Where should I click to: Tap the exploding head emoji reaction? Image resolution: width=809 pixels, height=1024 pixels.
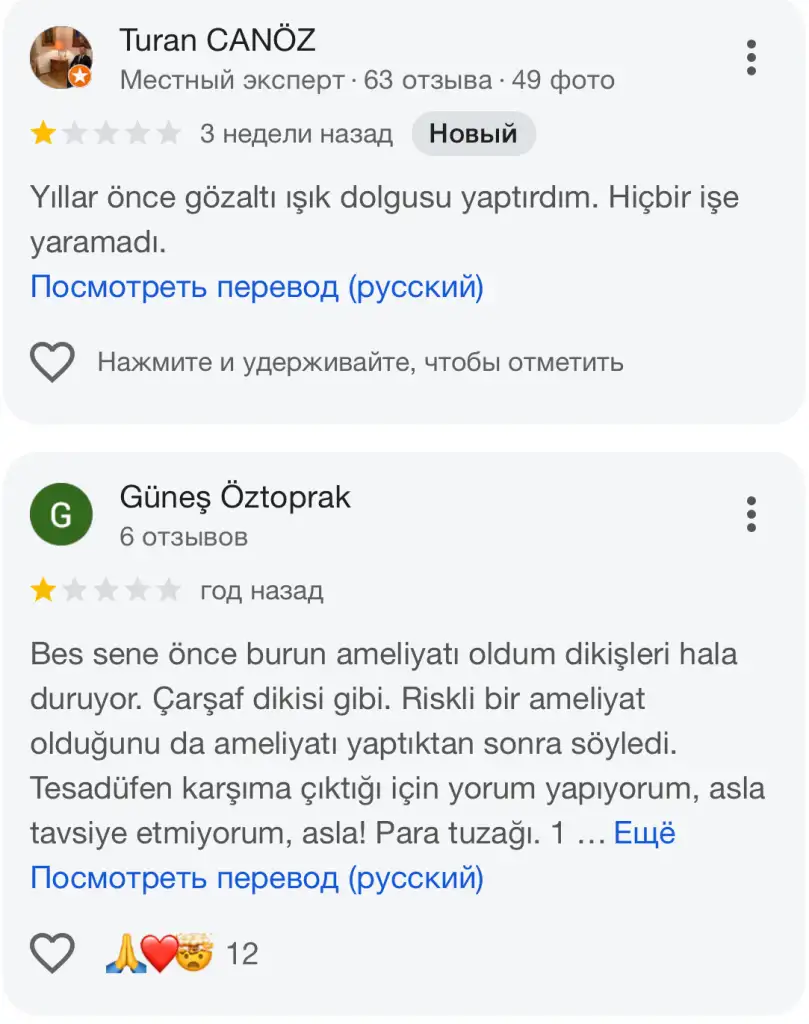[x=195, y=954]
